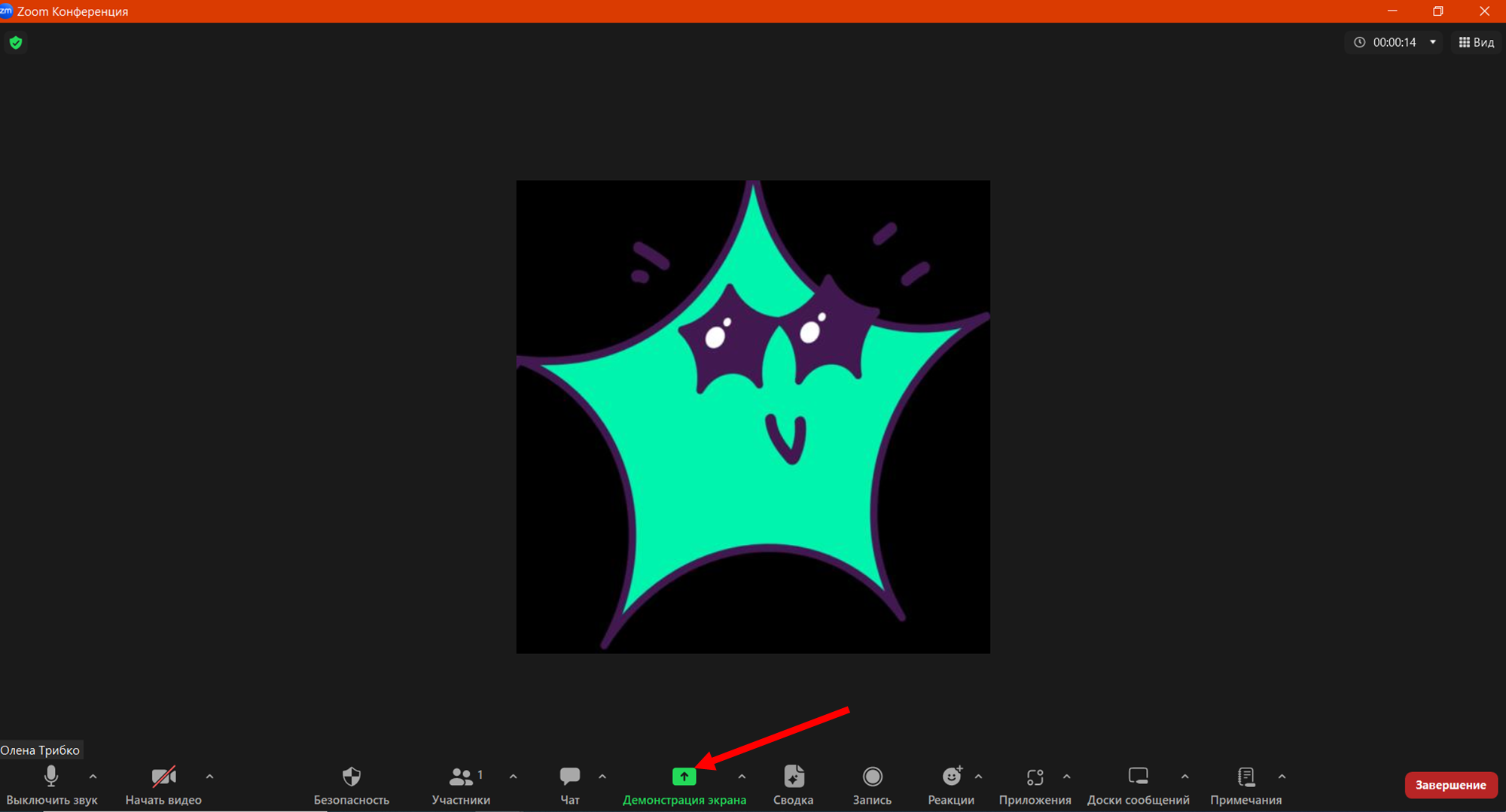Expand arrow beside Примечания
Image resolution: width=1506 pixels, height=812 pixels.
1282,776
